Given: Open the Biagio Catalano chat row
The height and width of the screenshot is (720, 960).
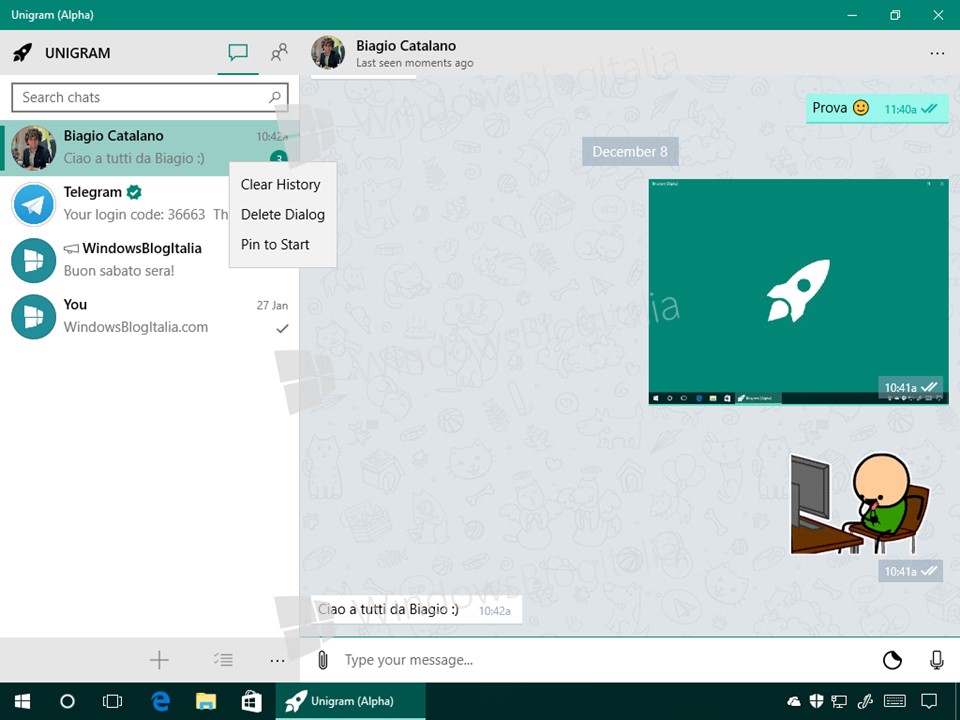Looking at the screenshot, I should point(149,148).
